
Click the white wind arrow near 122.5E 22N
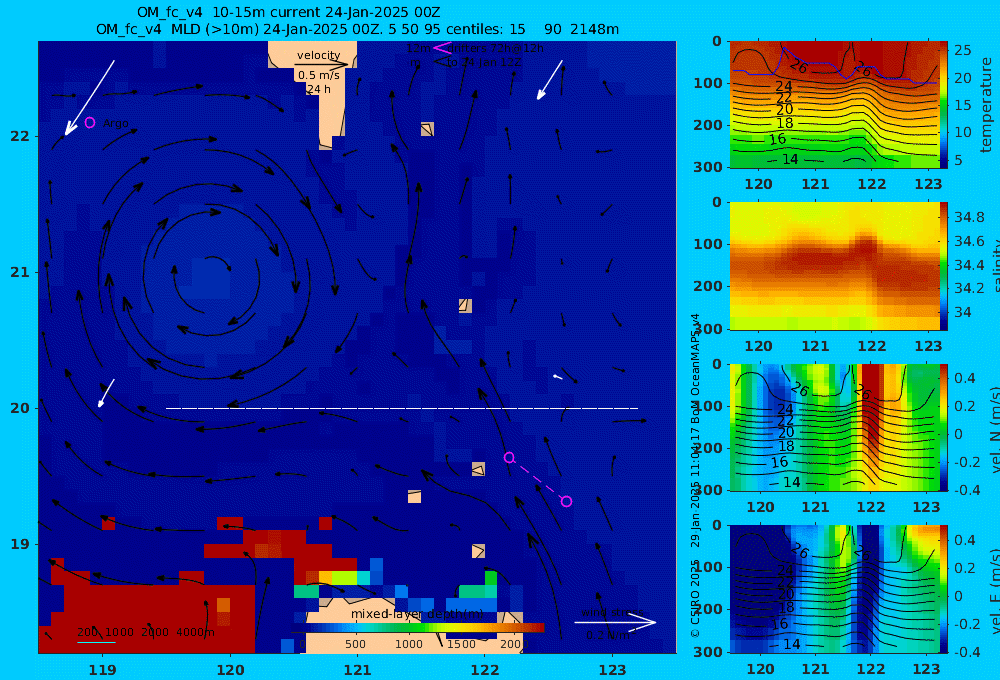pyautogui.click(x=550, y=80)
